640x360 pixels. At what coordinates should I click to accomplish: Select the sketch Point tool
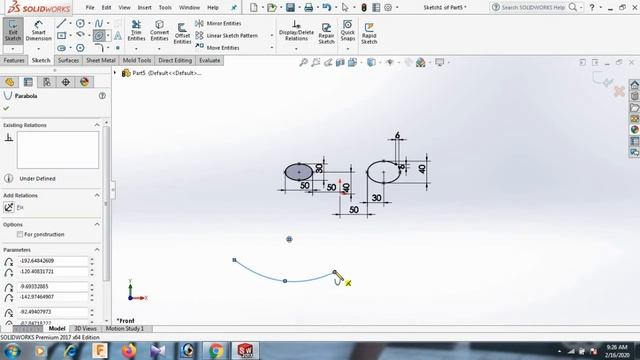118,48
